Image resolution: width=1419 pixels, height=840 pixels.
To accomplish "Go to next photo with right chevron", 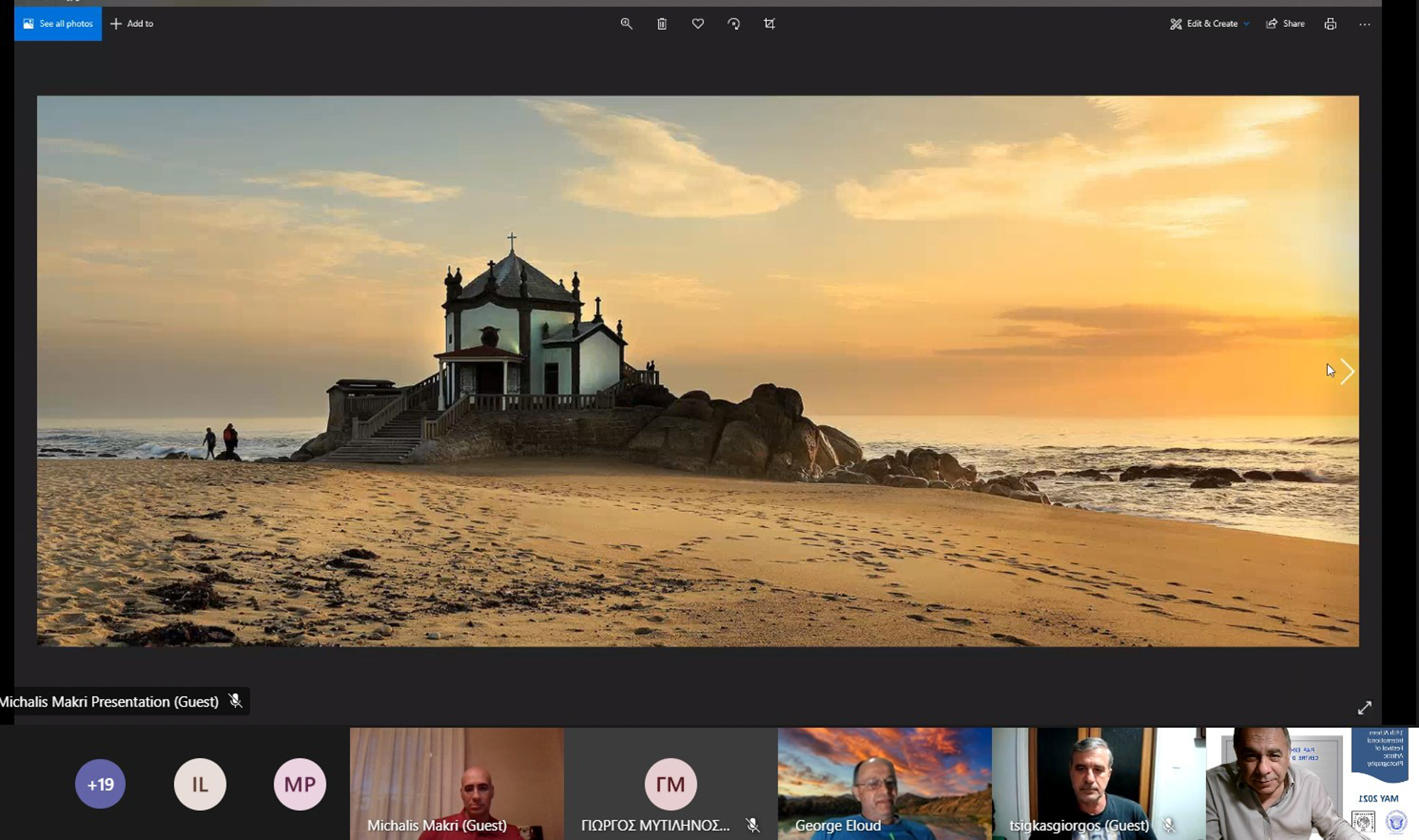I will click(1347, 371).
